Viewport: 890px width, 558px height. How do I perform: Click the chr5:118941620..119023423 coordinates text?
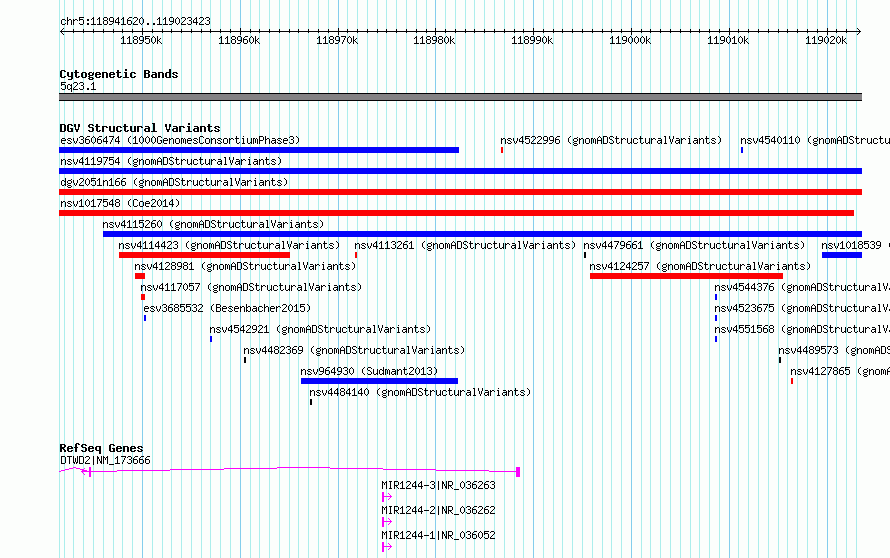(x=135, y=21)
